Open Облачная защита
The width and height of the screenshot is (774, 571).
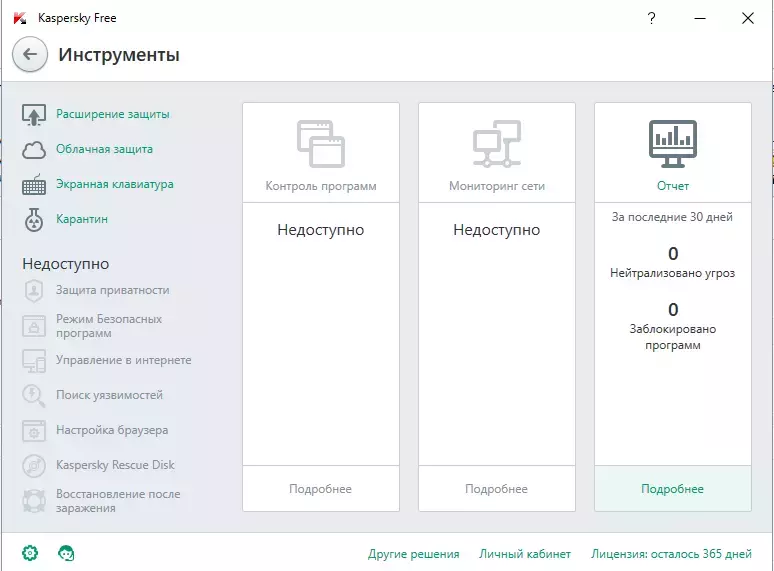pyautogui.click(x=104, y=149)
